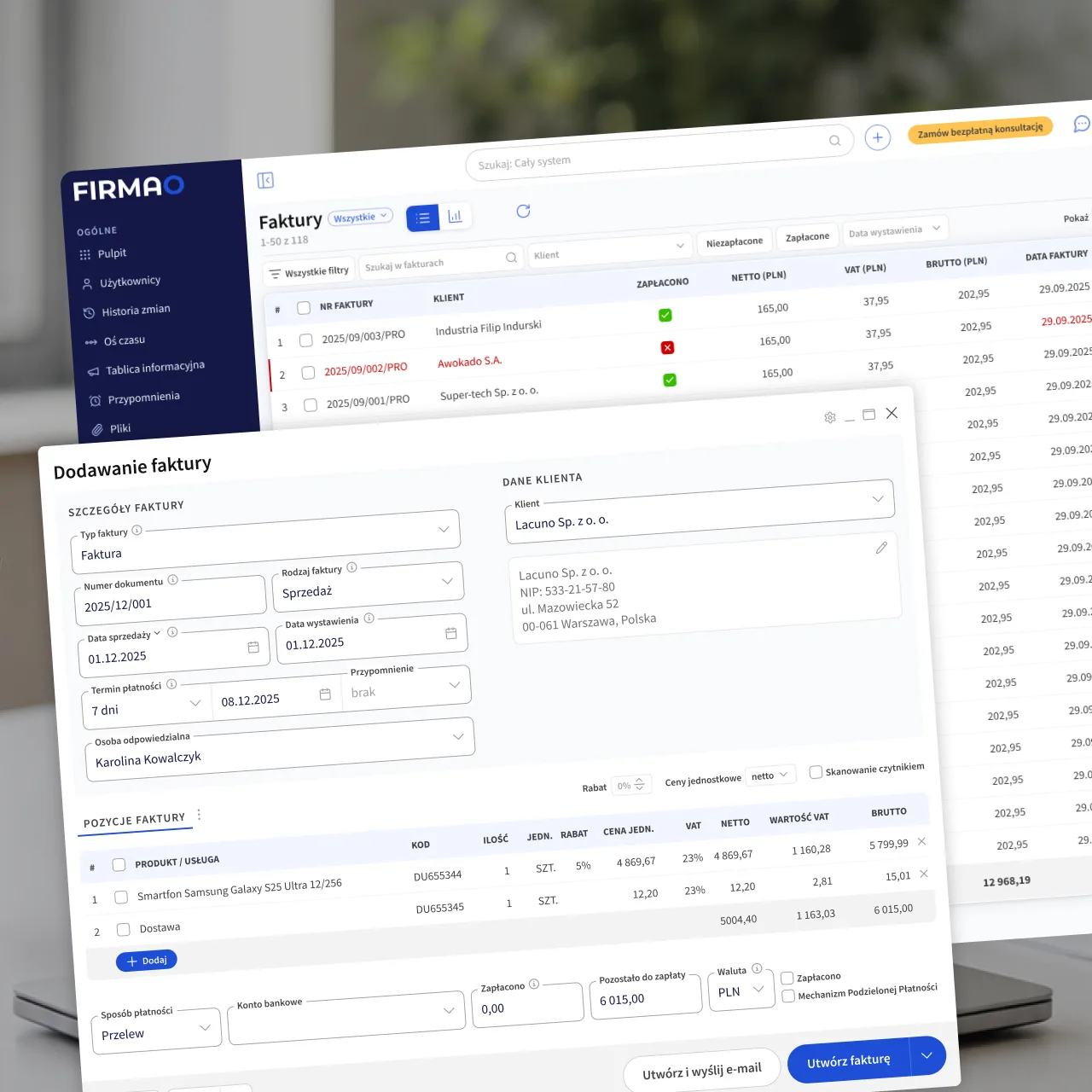
Task: Show info tooltip for Numer dokumentu
Action: point(172,579)
